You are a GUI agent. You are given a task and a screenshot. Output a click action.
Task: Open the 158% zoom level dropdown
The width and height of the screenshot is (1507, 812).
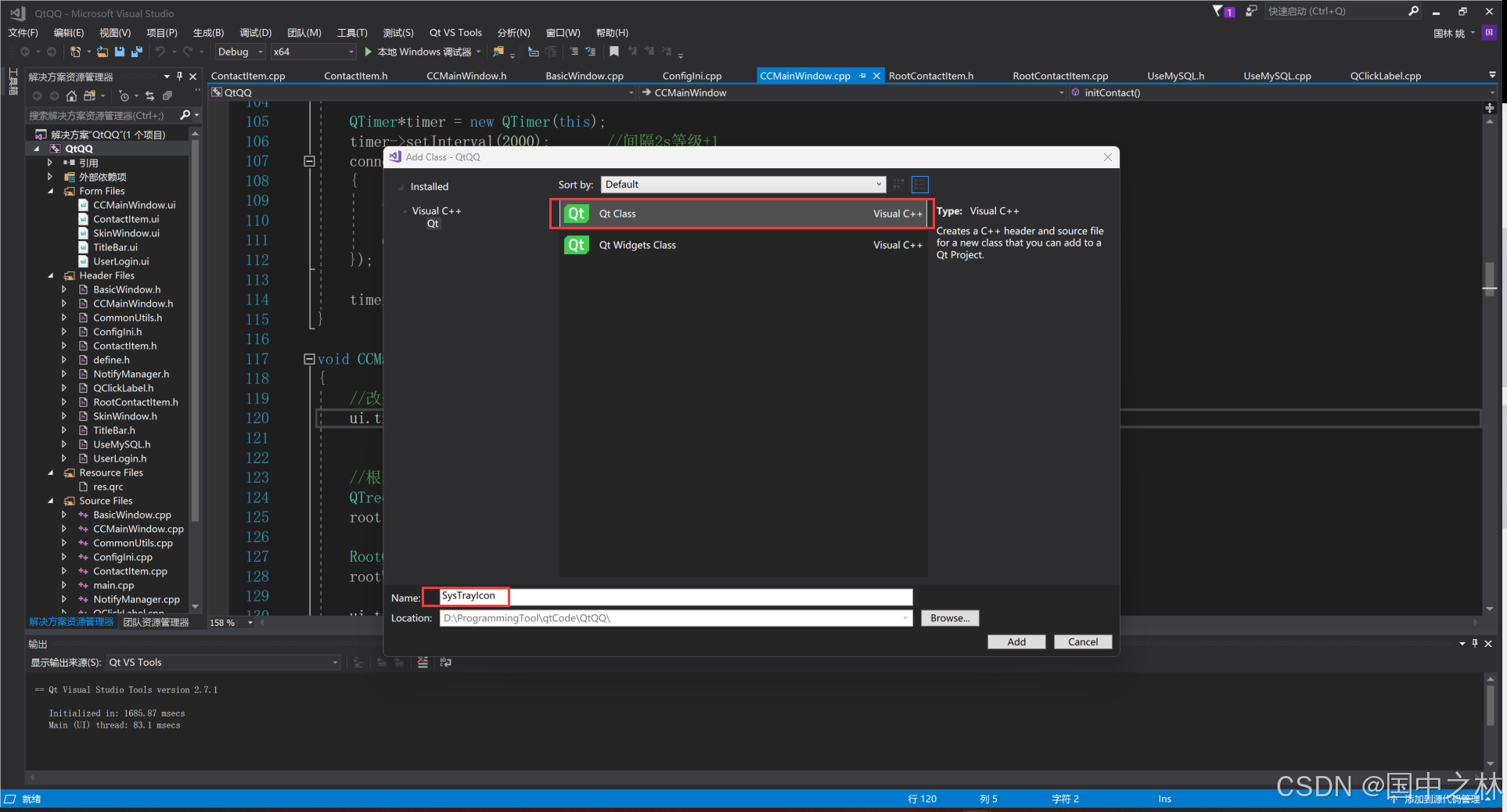coord(250,623)
